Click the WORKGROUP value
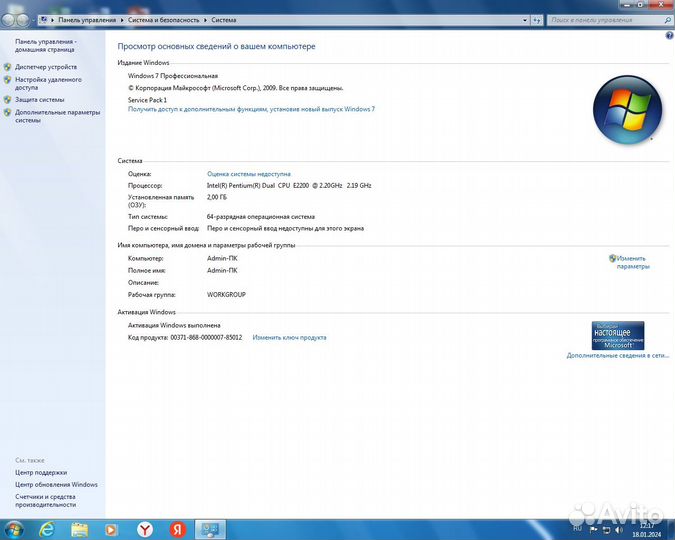Image resolution: width=675 pixels, height=540 pixels. (226, 295)
